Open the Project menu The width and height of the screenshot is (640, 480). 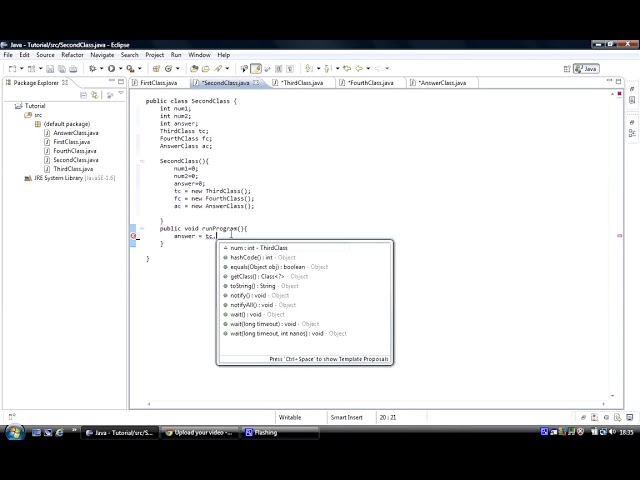click(154, 55)
